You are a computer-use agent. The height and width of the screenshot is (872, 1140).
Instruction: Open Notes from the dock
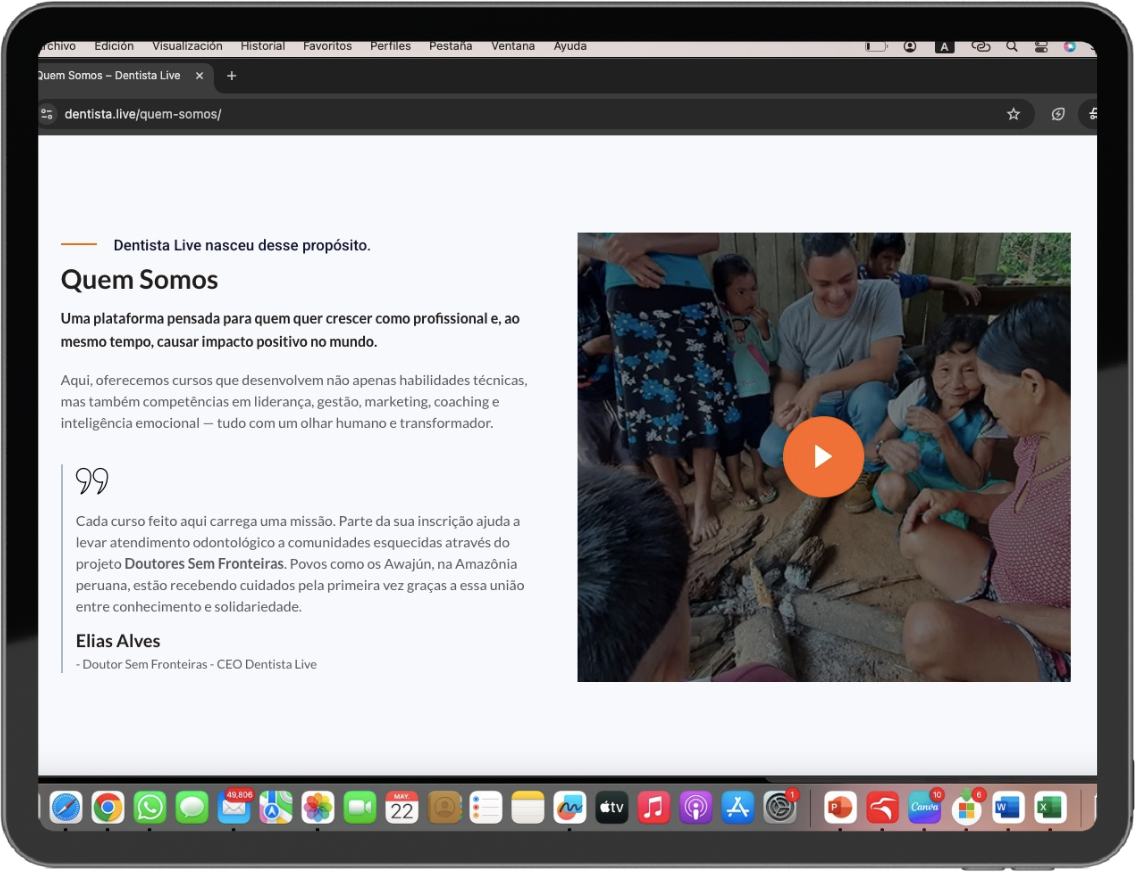click(528, 807)
